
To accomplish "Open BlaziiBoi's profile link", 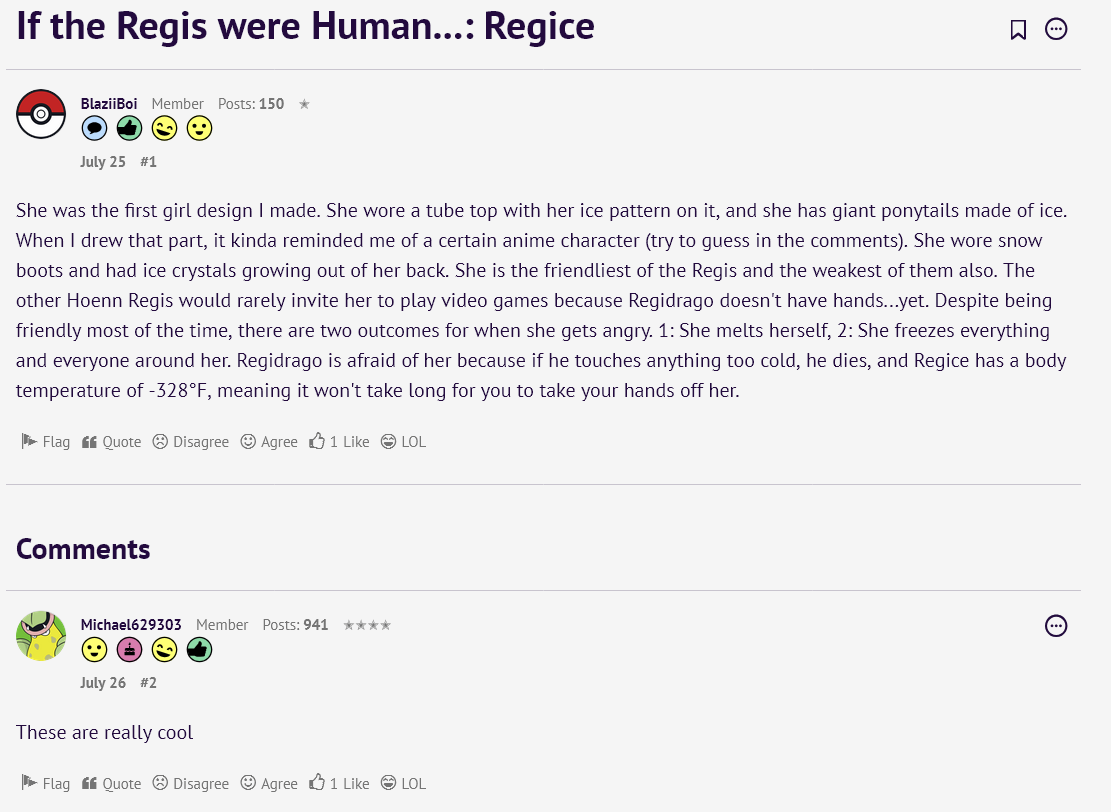I will pos(108,103).
